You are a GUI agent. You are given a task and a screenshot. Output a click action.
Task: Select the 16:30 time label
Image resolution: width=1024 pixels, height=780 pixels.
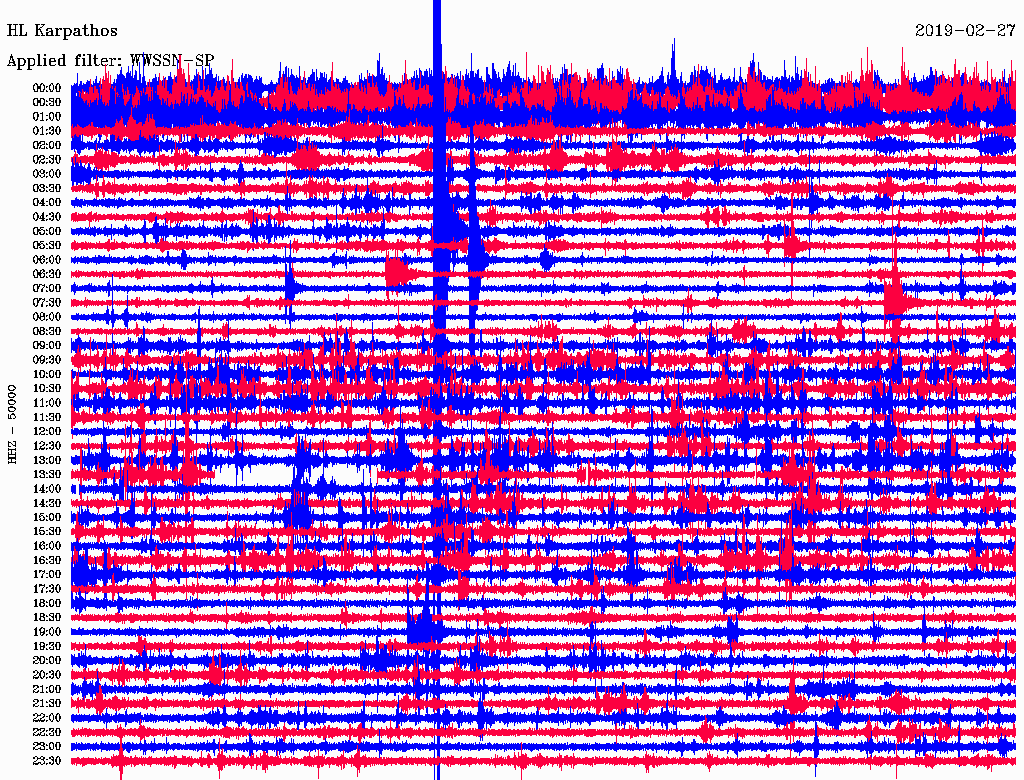pos(47,560)
